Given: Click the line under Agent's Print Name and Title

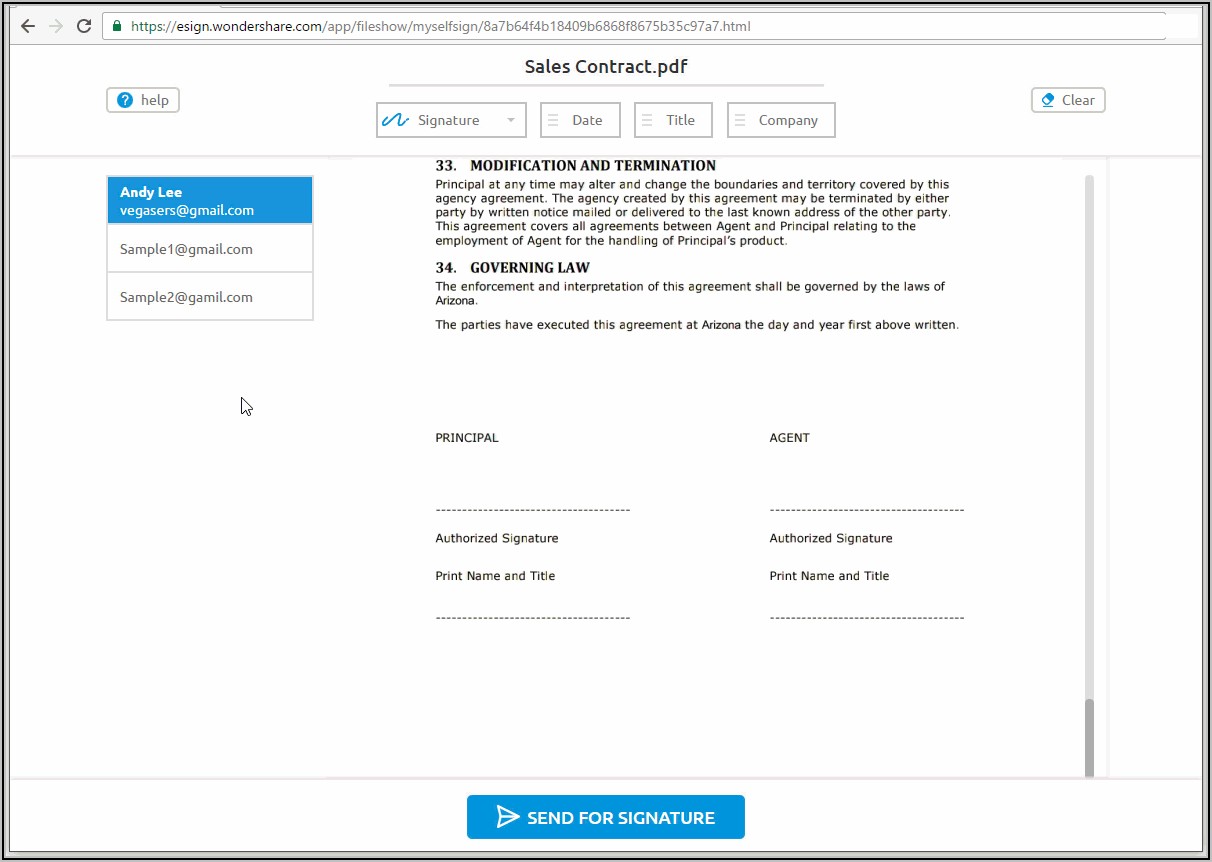Looking at the screenshot, I should click(866, 618).
